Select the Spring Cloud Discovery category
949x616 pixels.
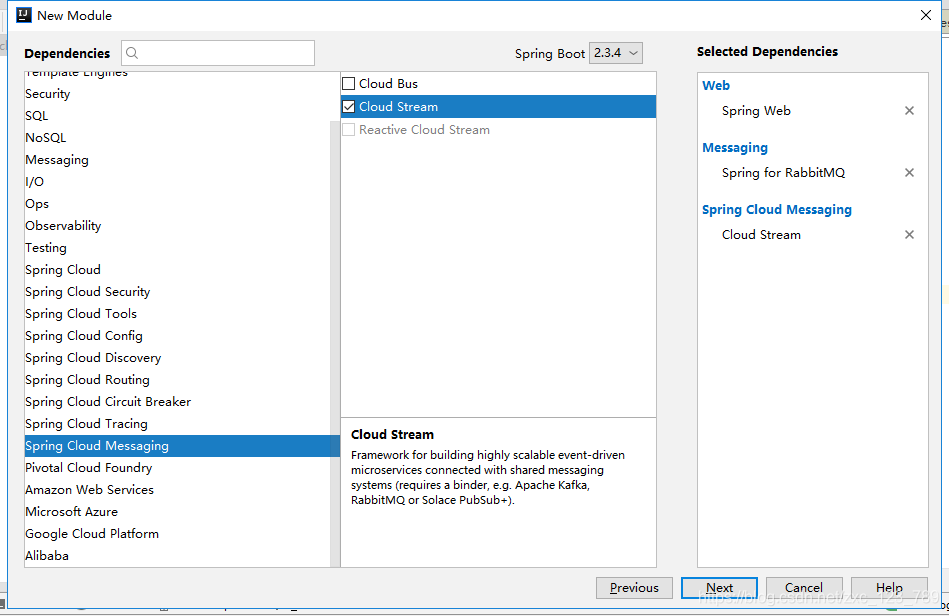[178, 358]
